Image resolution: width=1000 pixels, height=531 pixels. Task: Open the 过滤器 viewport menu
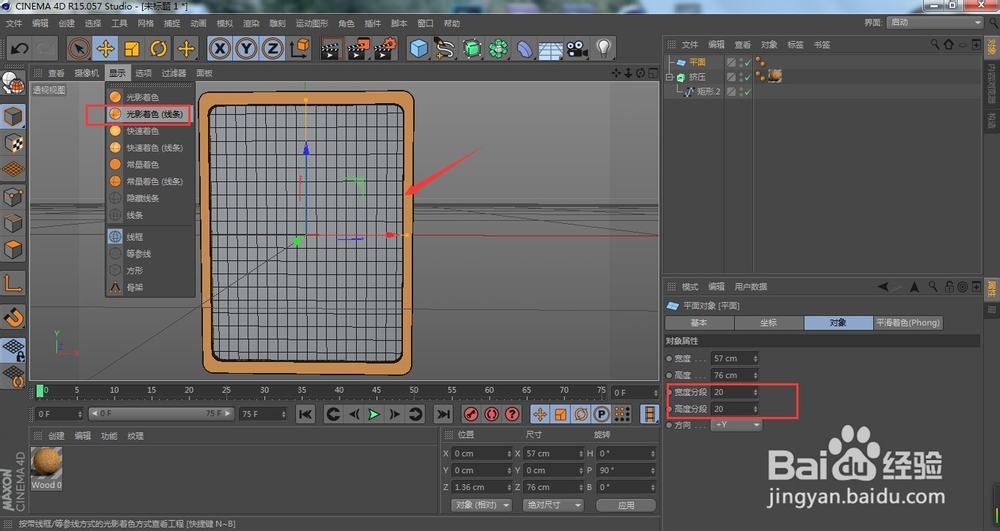pos(173,73)
